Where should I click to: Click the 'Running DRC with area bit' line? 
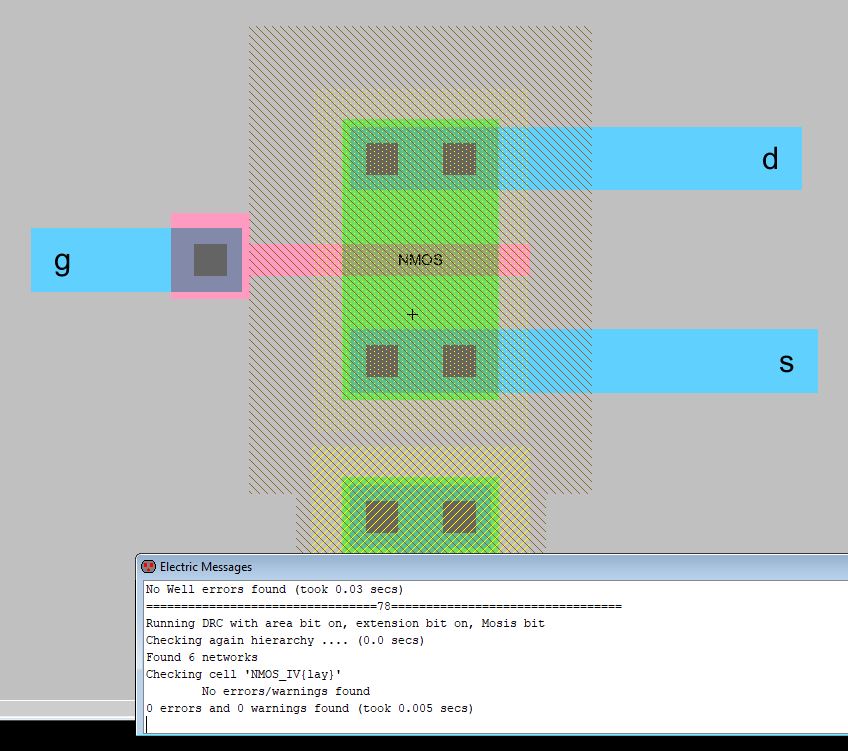pos(345,623)
